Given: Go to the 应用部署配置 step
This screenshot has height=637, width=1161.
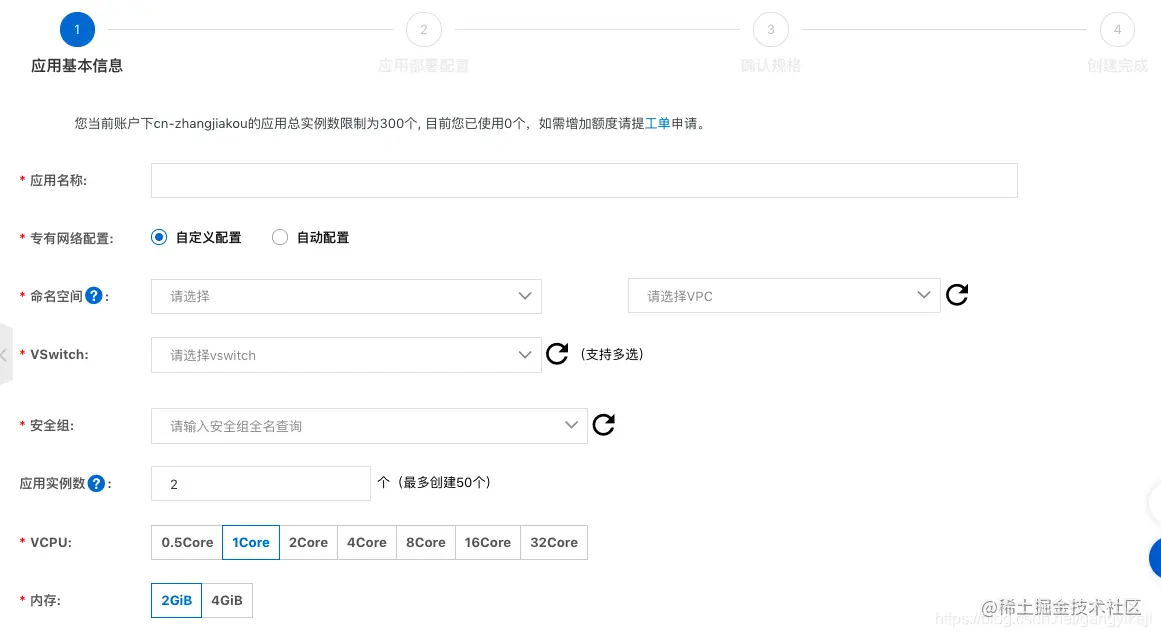Looking at the screenshot, I should click(423, 29).
